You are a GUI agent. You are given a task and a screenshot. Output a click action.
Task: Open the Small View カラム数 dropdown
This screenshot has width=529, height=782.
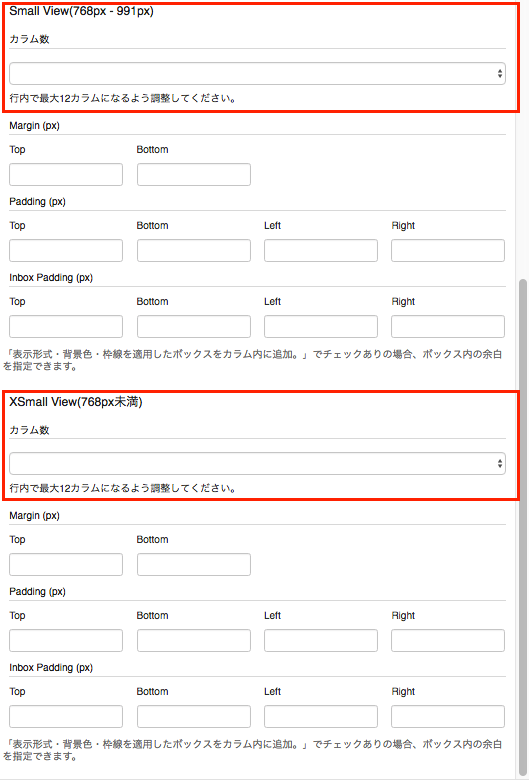(257, 73)
